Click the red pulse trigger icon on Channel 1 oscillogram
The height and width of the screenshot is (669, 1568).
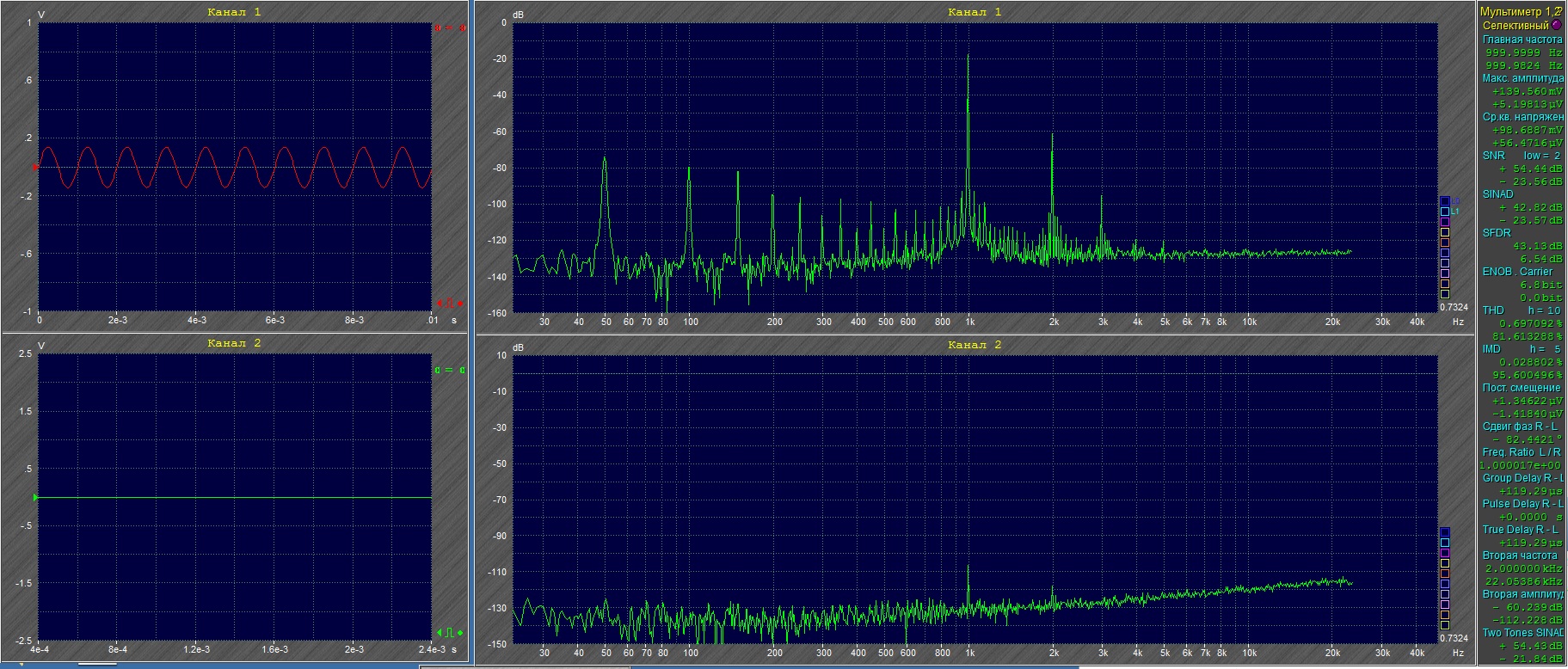pos(450,303)
